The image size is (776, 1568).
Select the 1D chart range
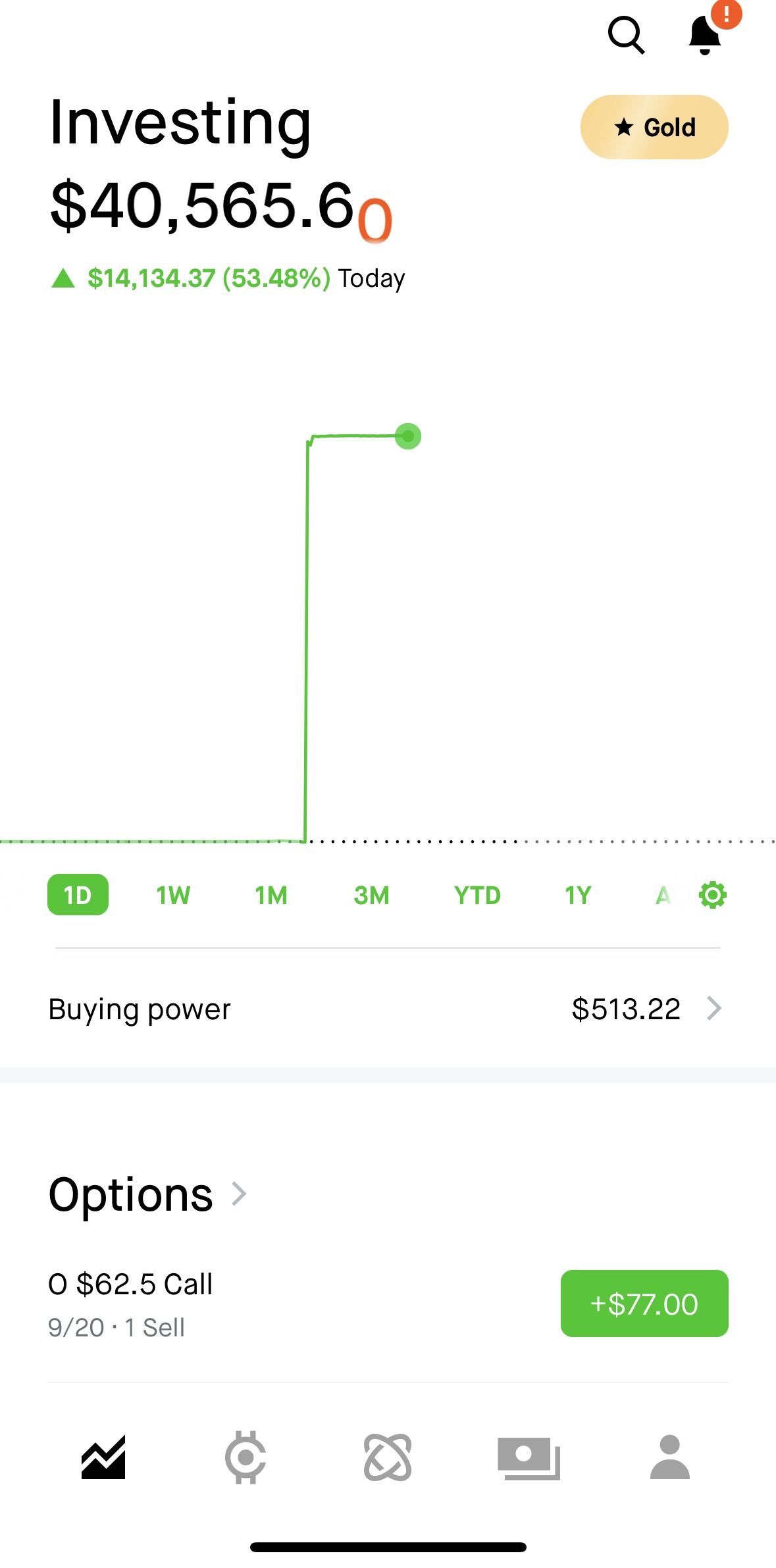click(78, 895)
